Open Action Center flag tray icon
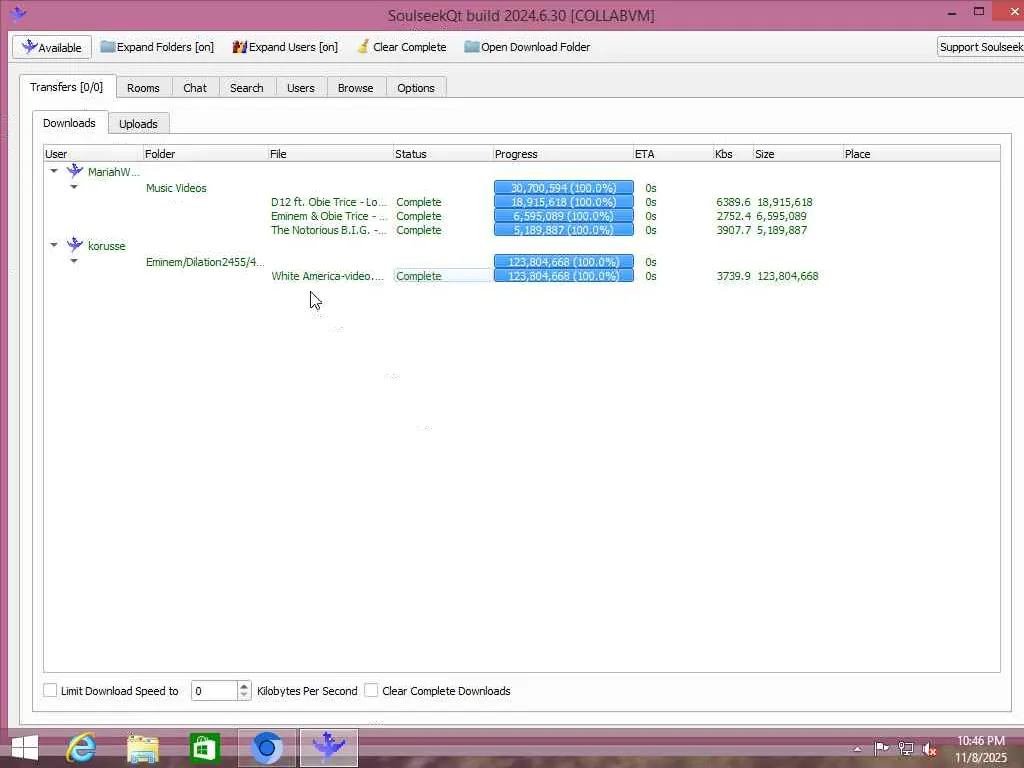The height and width of the screenshot is (768, 1024). pos(881,748)
